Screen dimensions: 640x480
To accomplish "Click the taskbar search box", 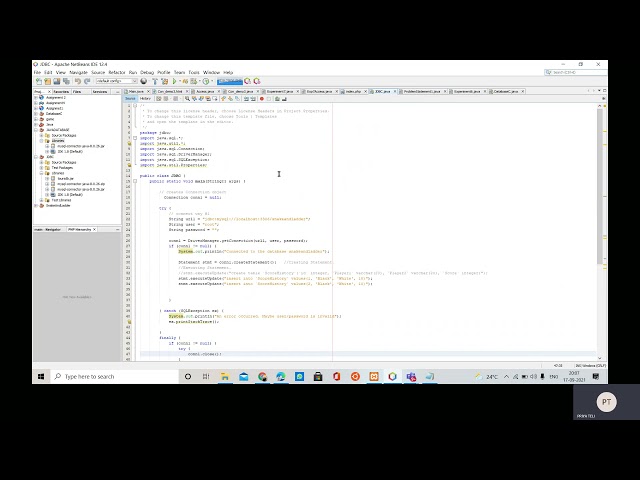I will pyautogui.click(x=114, y=376).
